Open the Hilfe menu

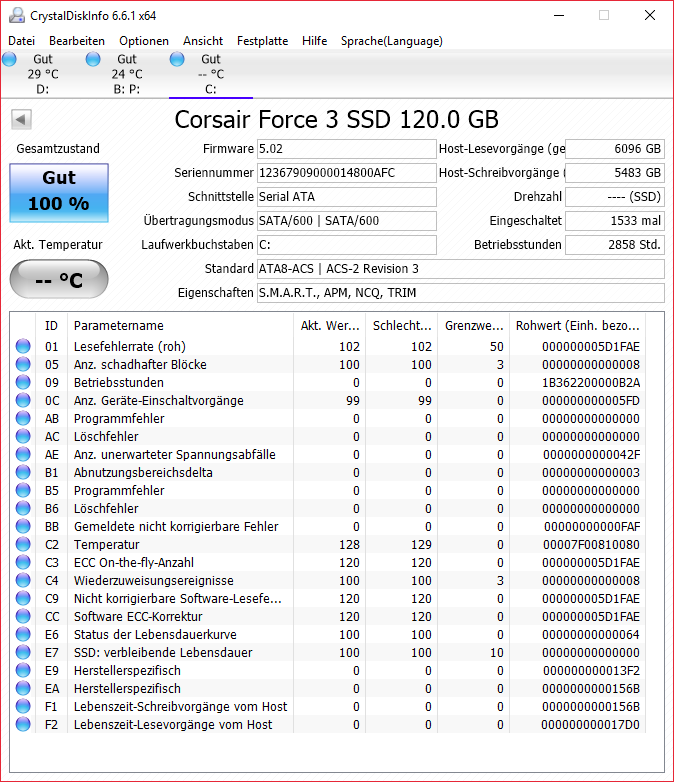click(314, 41)
